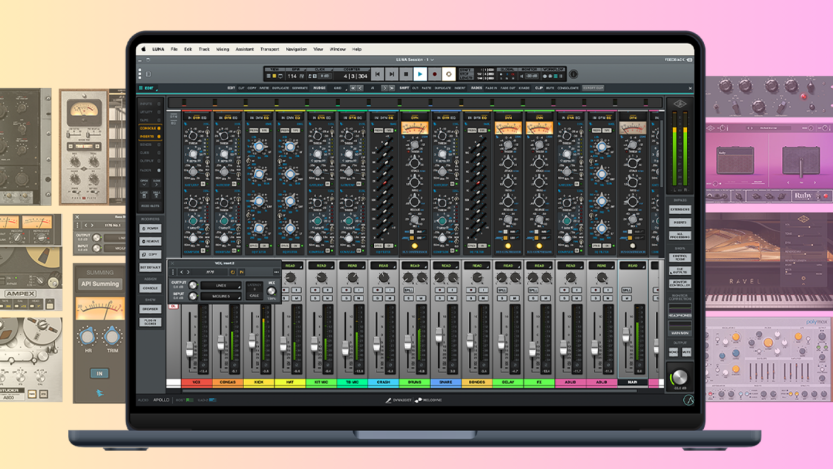Click the round icon right of transport
Image resolution: width=833 pixels, height=469 pixels.
pyautogui.click(x=573, y=74)
